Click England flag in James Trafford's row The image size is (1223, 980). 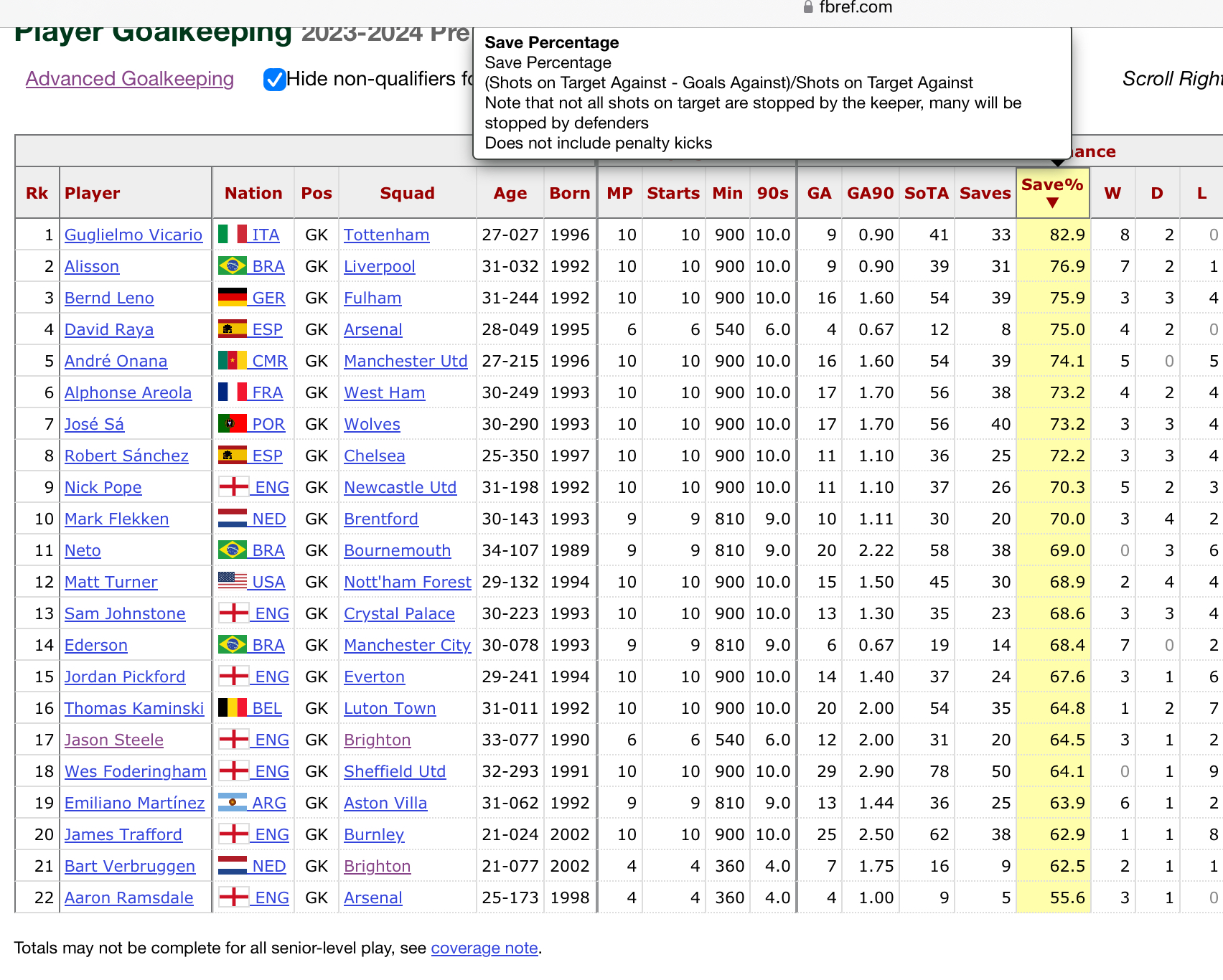pos(234,834)
